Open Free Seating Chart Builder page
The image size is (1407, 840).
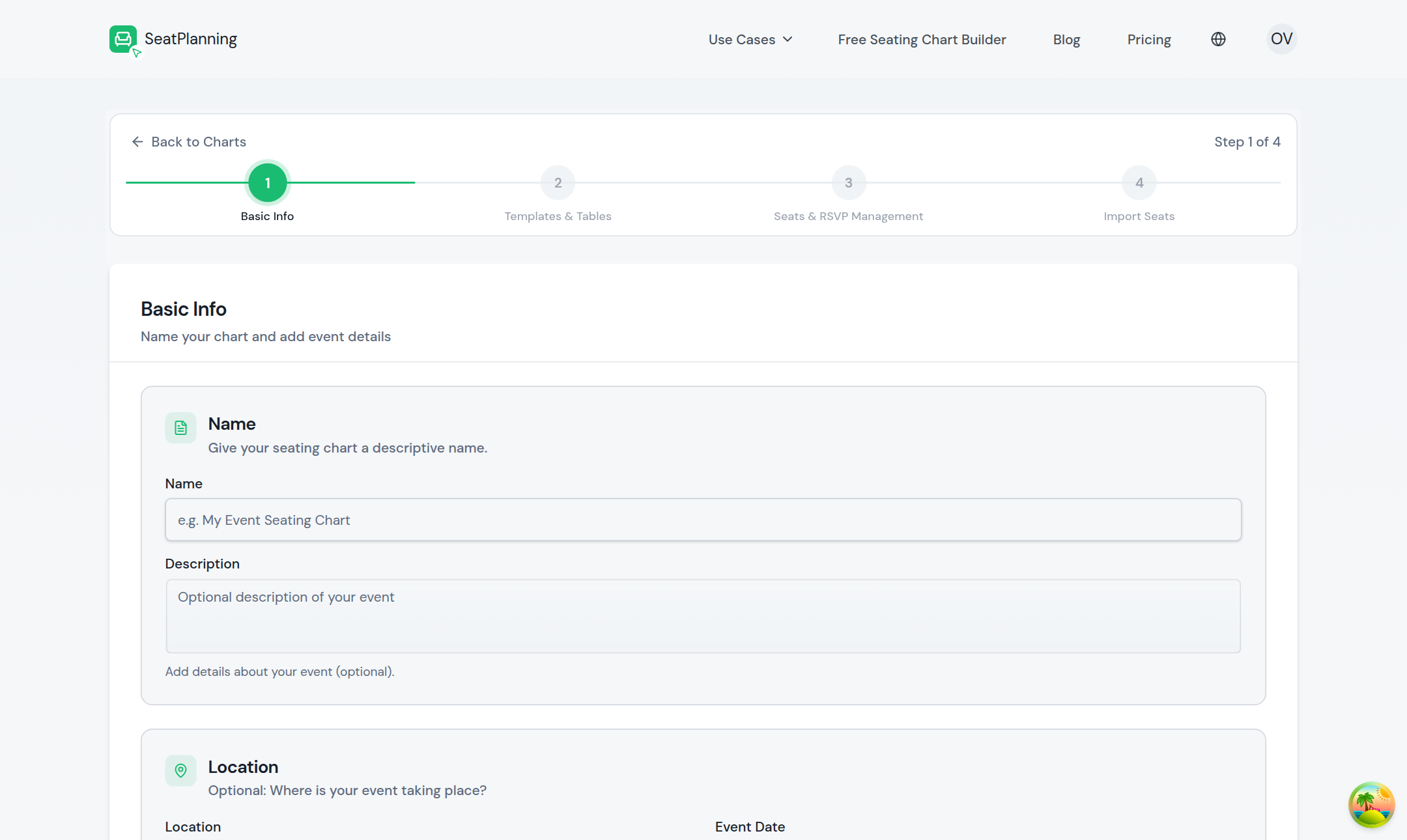tap(922, 40)
